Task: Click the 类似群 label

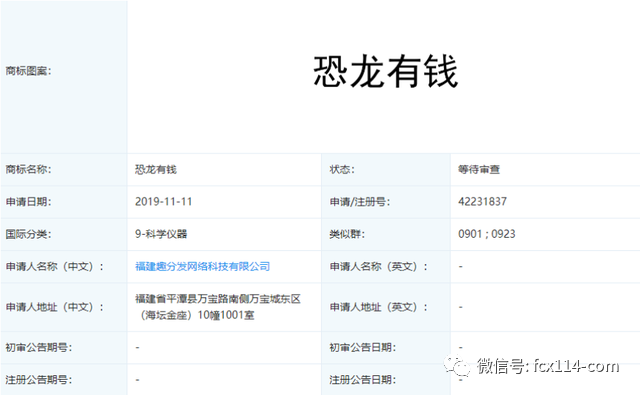Action: [x=347, y=234]
